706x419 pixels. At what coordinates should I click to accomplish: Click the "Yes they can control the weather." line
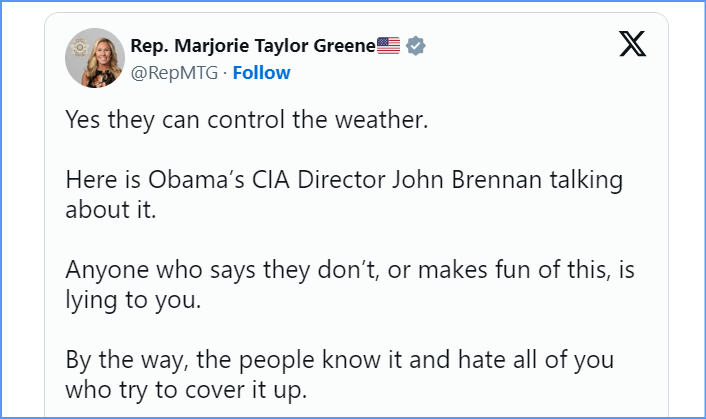pyautogui.click(x=247, y=120)
